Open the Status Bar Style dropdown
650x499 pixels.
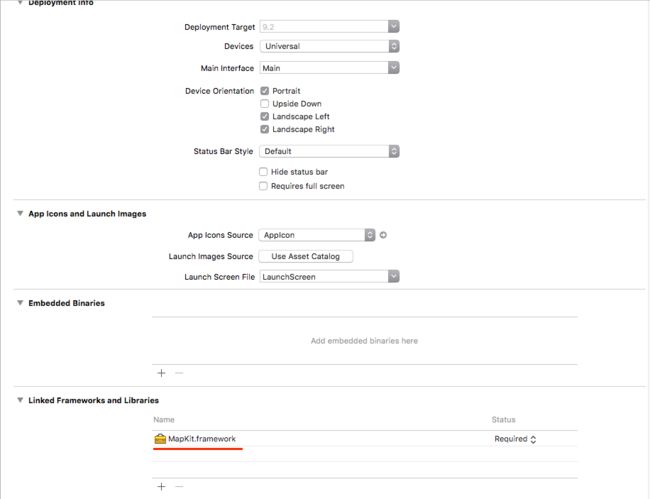(329, 151)
